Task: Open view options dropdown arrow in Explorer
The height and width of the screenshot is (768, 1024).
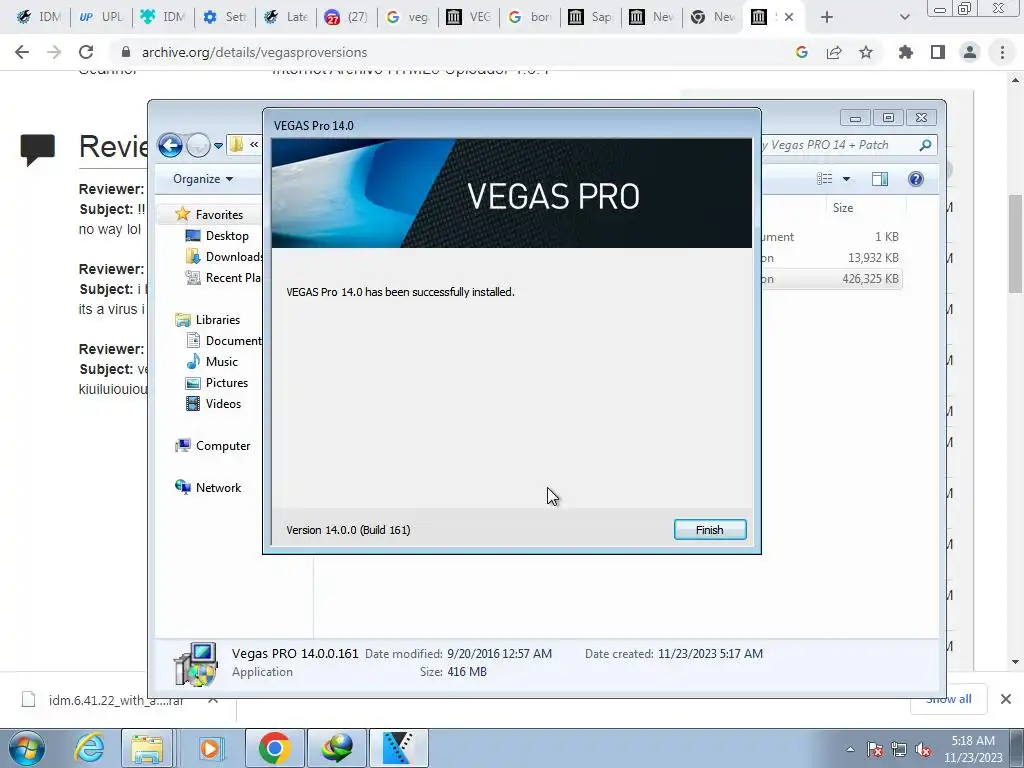Action: coord(846,179)
